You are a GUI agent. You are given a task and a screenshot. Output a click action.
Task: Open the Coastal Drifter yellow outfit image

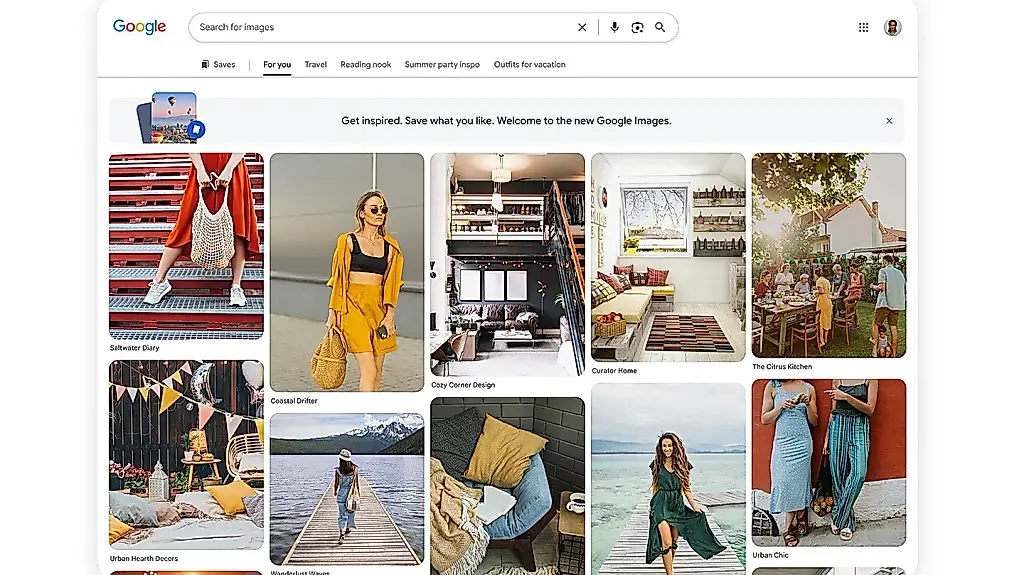coord(347,272)
